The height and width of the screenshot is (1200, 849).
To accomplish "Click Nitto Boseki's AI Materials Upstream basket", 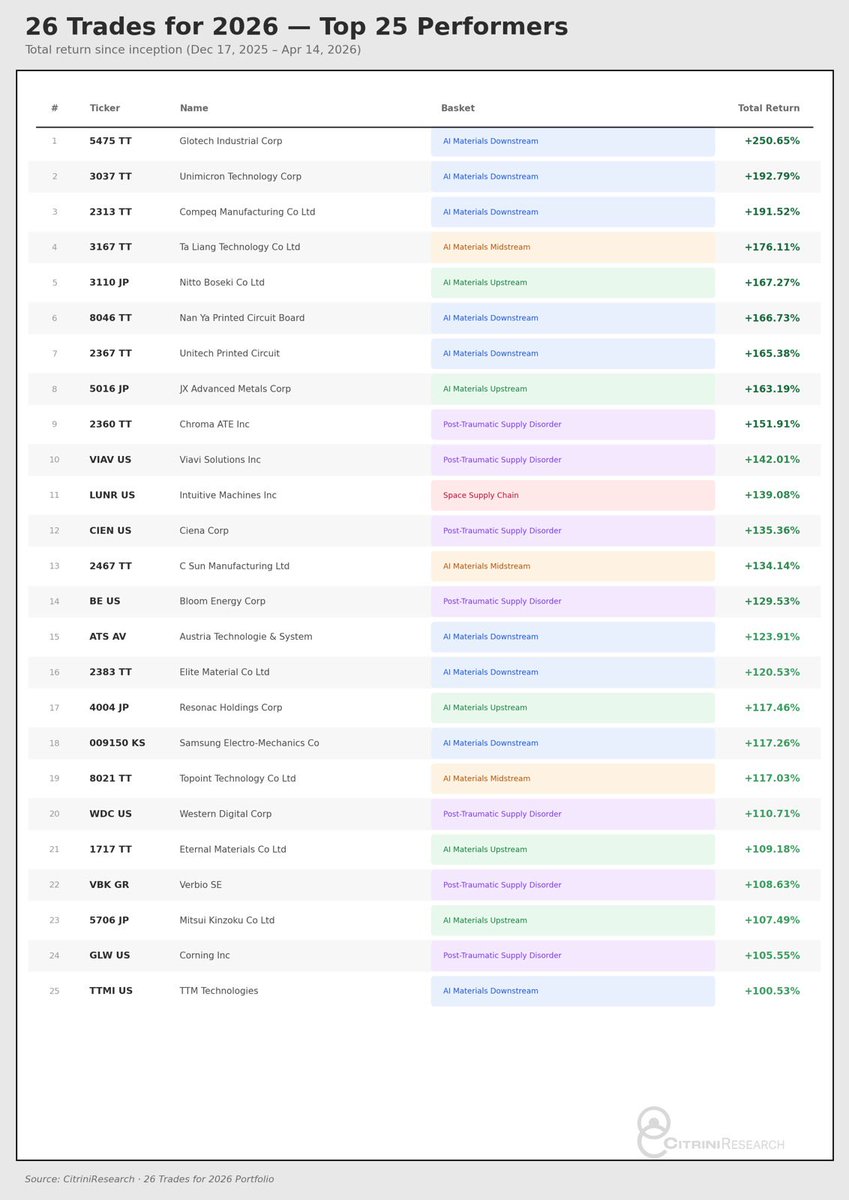I will (573, 283).
